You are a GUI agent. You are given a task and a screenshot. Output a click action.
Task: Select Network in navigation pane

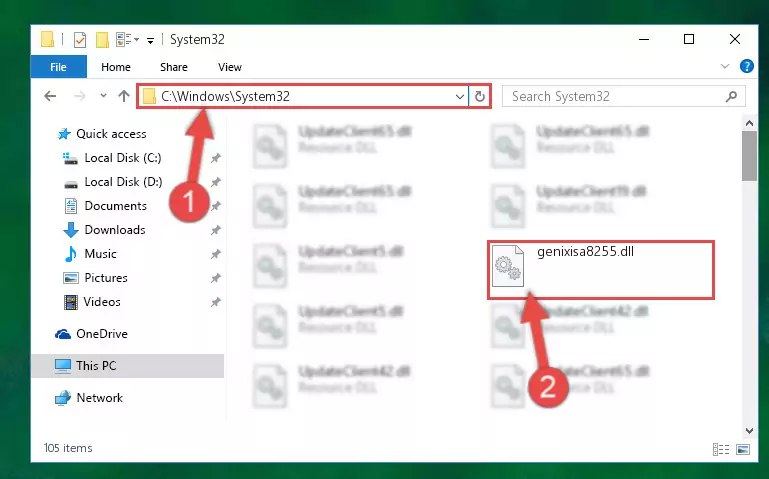(x=100, y=398)
